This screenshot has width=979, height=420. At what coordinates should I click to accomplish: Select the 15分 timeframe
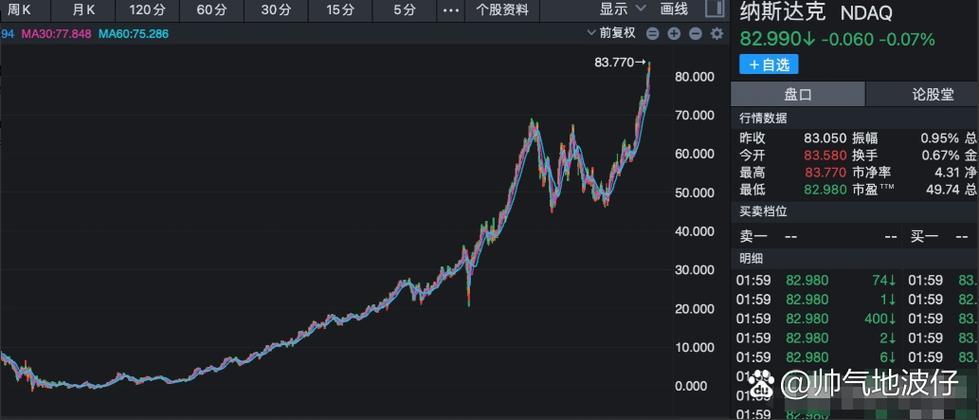coord(340,10)
